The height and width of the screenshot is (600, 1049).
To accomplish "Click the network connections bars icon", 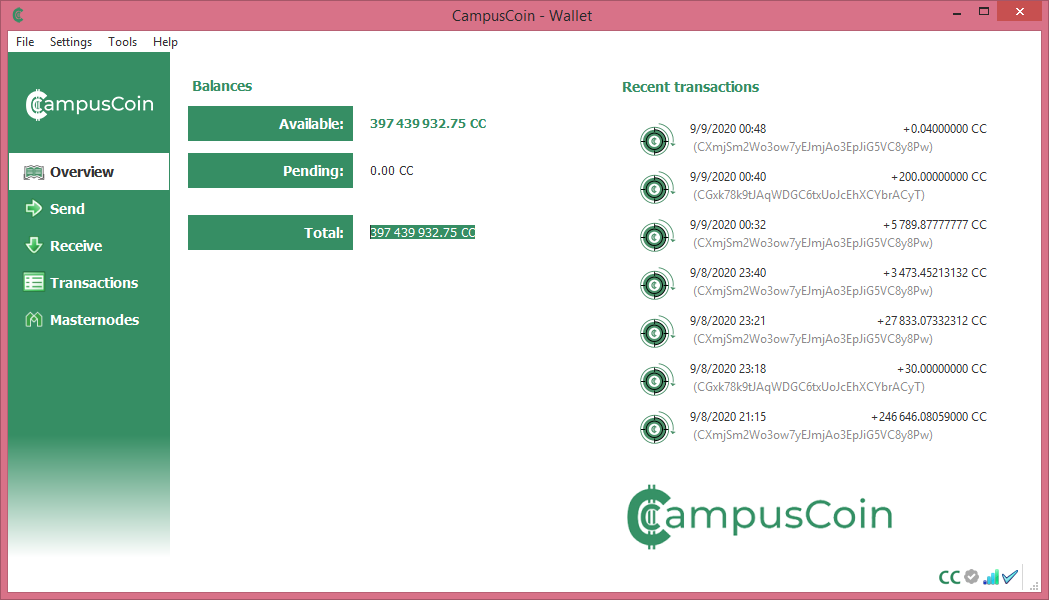I will 991,577.
